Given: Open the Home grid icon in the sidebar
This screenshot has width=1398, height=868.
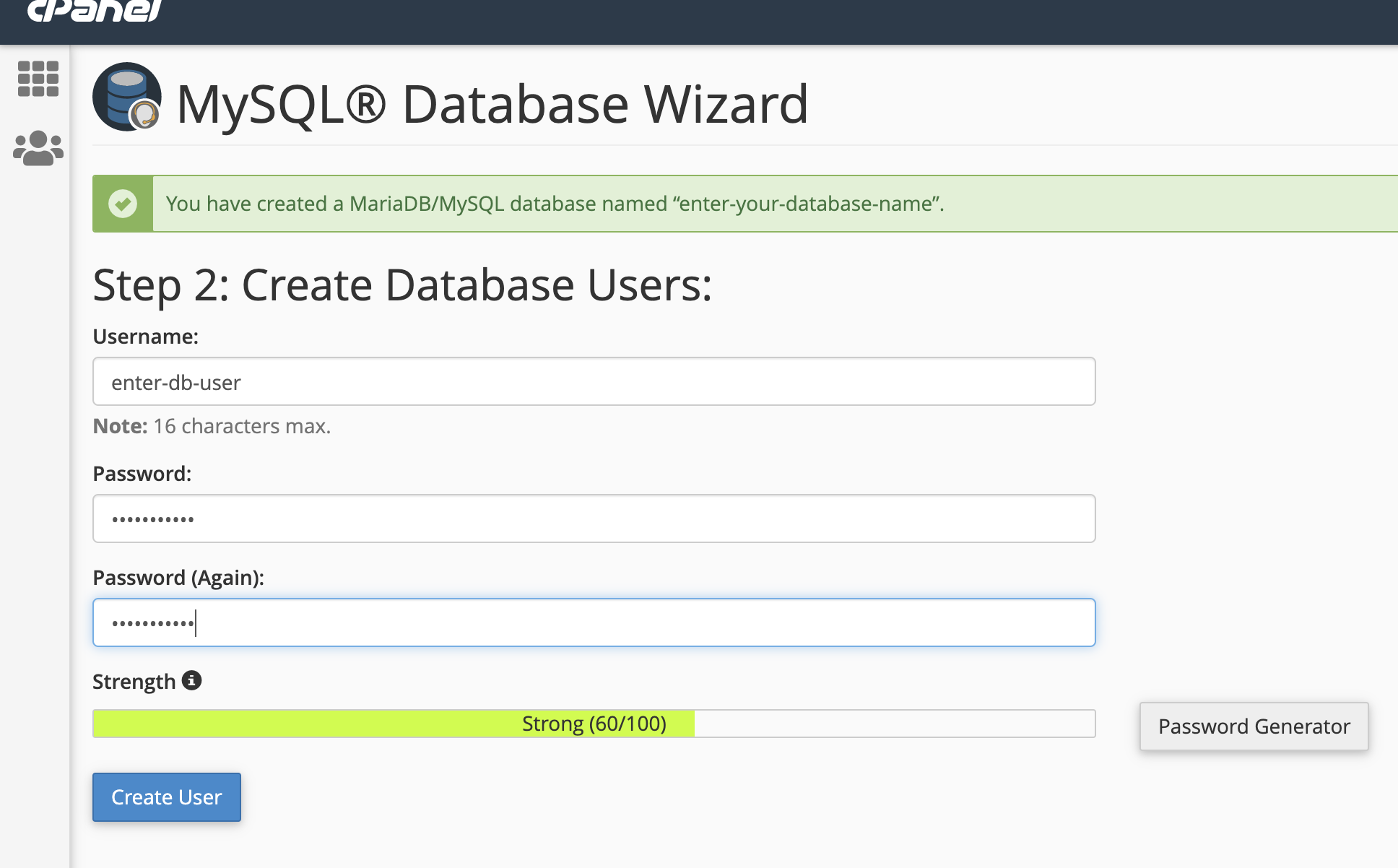Looking at the screenshot, I should click(x=38, y=78).
